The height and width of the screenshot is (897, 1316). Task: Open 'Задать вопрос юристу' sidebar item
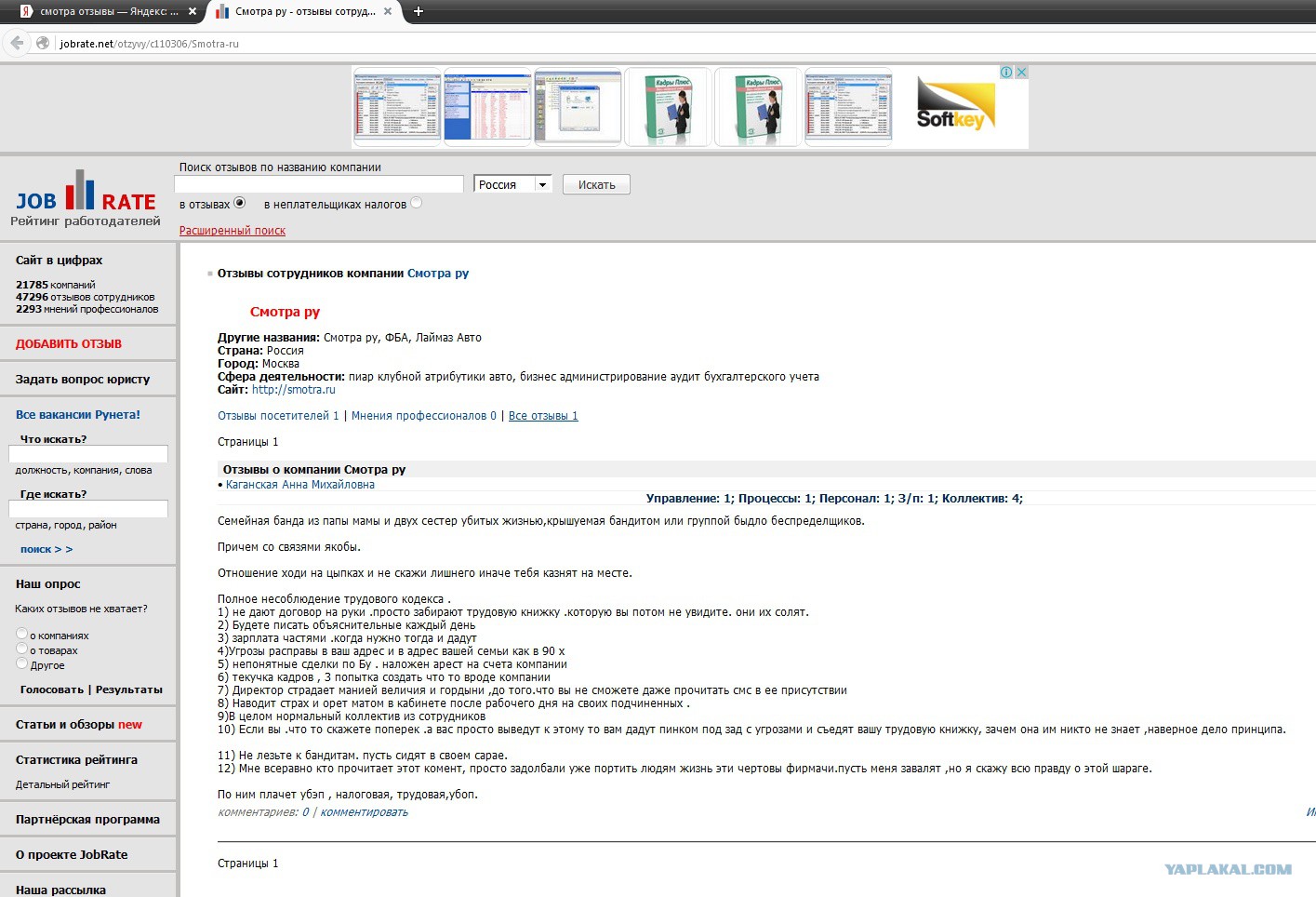point(83,380)
